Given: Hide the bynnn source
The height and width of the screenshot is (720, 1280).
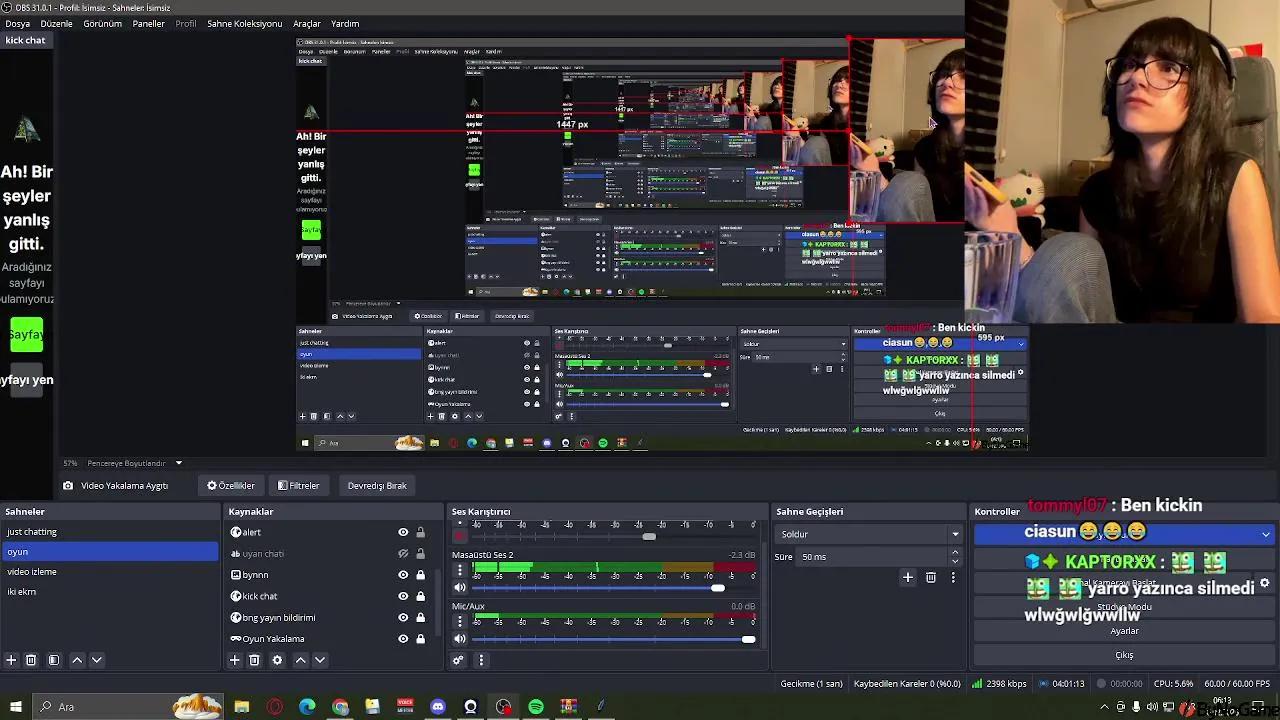Looking at the screenshot, I should 403,575.
